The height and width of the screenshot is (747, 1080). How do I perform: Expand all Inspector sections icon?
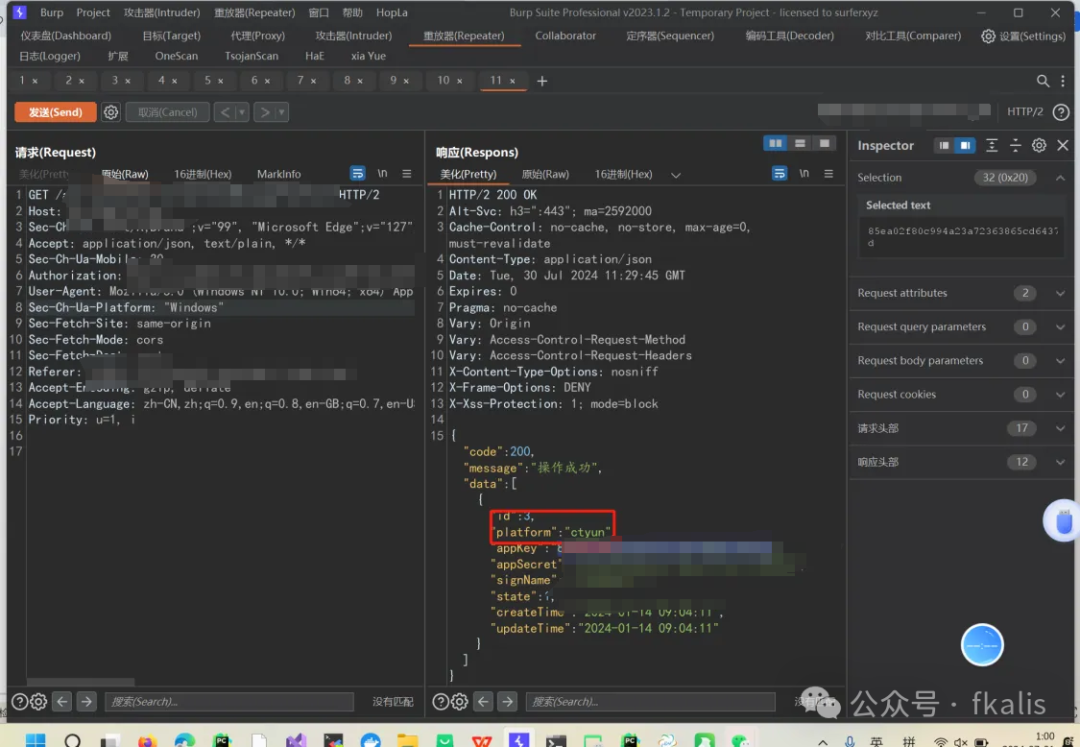click(x=991, y=145)
